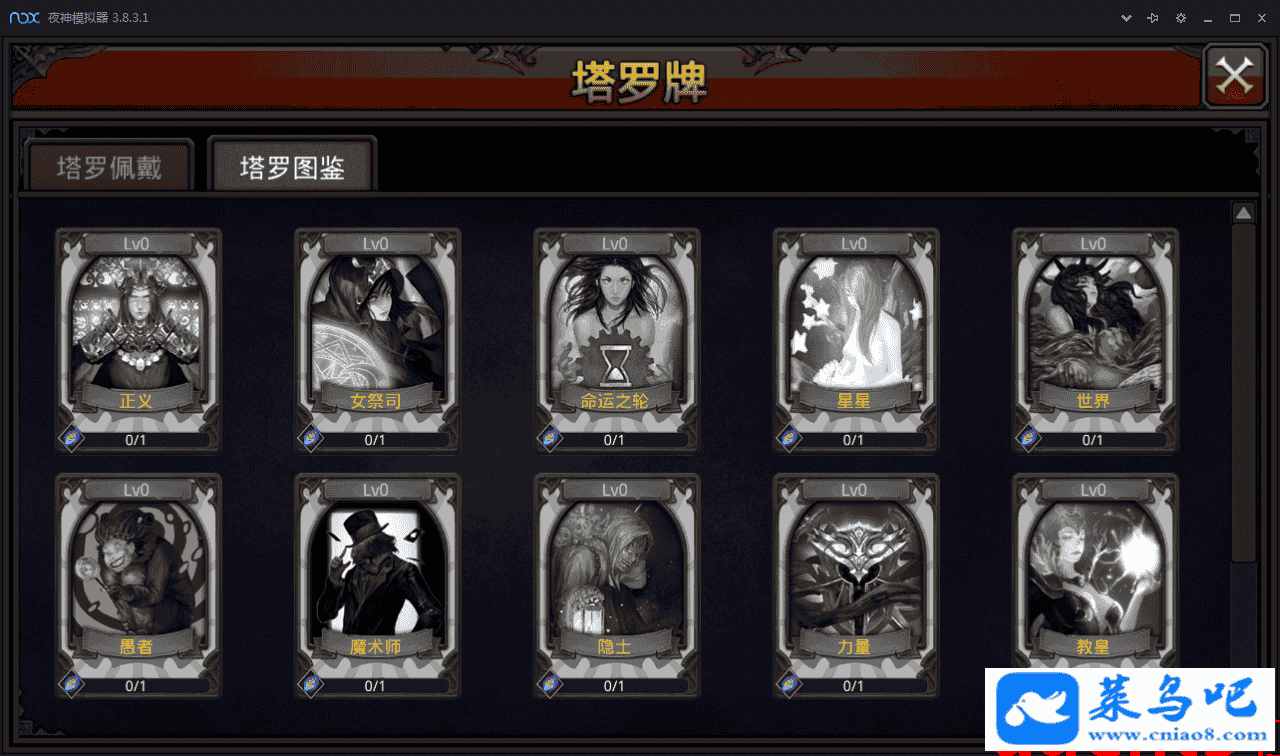Viewport: 1280px width, 756px height.
Task: Open the 魔术师 tarot card
Action: 377,576
